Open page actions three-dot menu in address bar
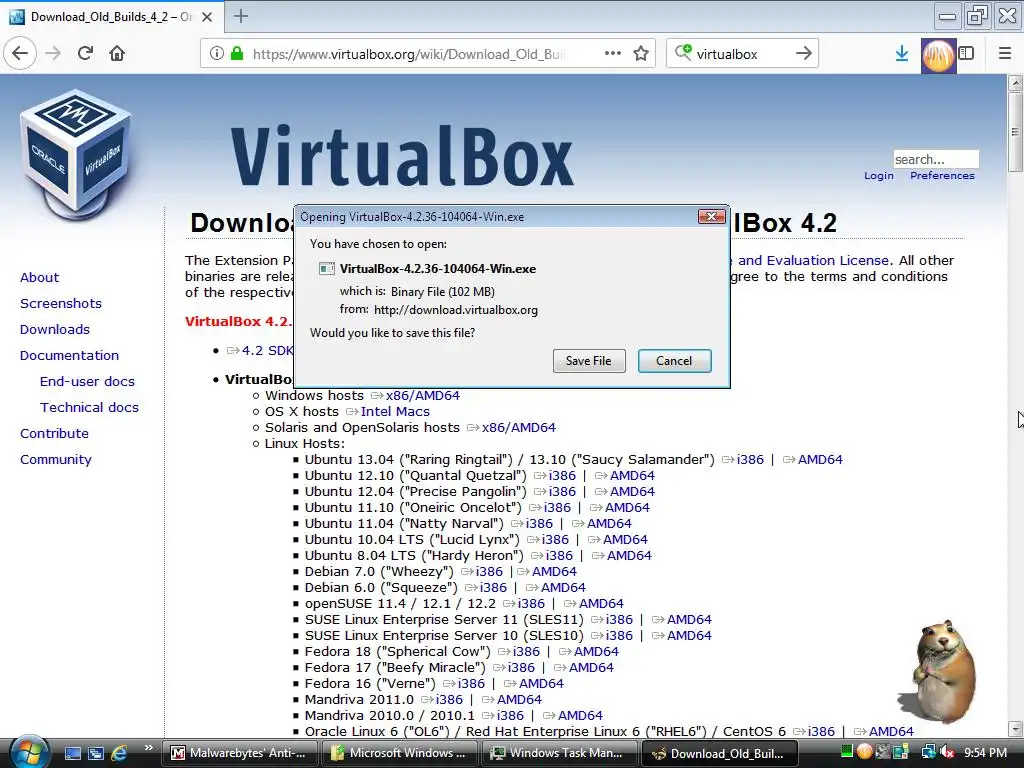 [x=613, y=53]
